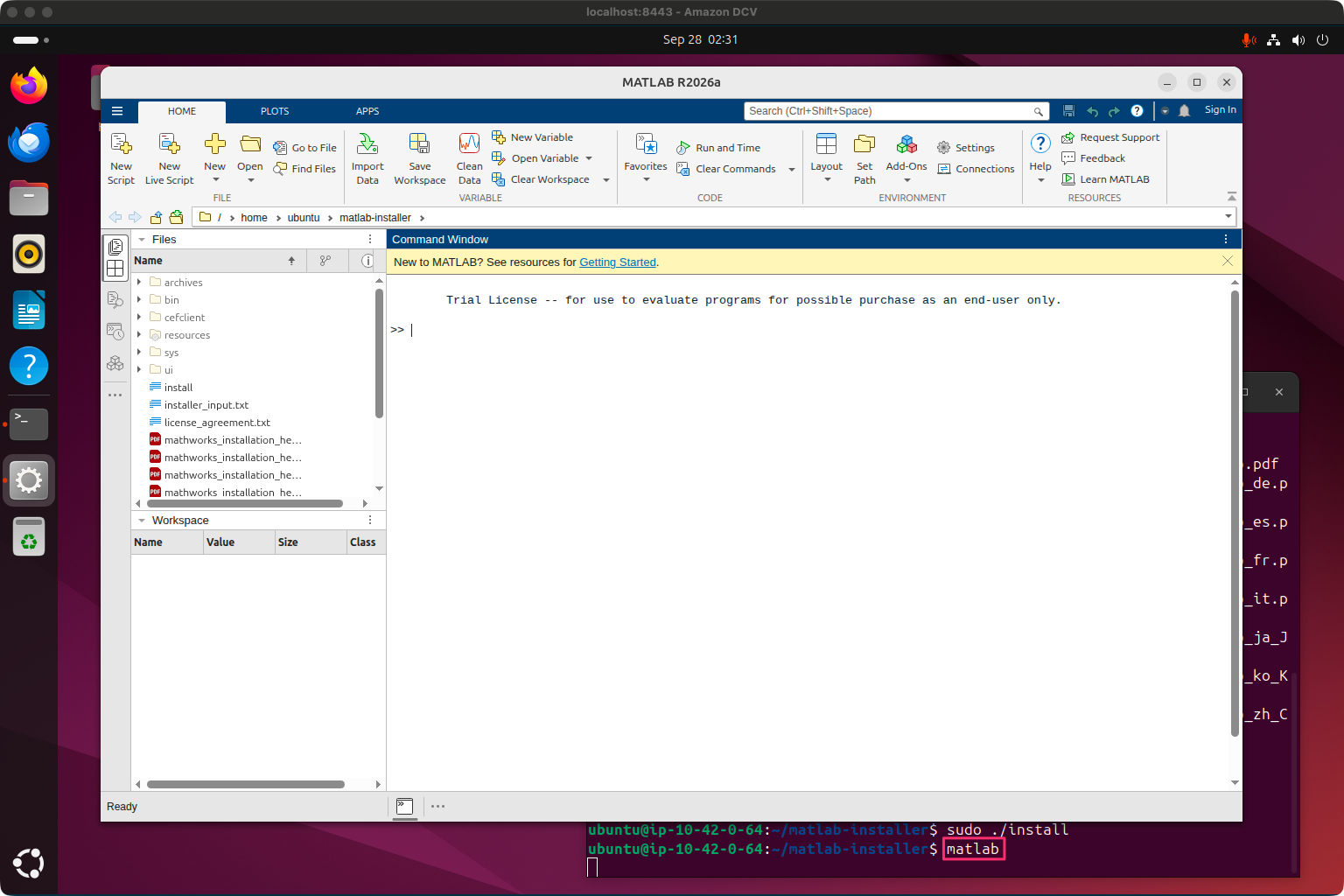Screen dimensions: 1344x896
Task: Open Clear Workspace dropdown arrow
Action: [x=606, y=180]
